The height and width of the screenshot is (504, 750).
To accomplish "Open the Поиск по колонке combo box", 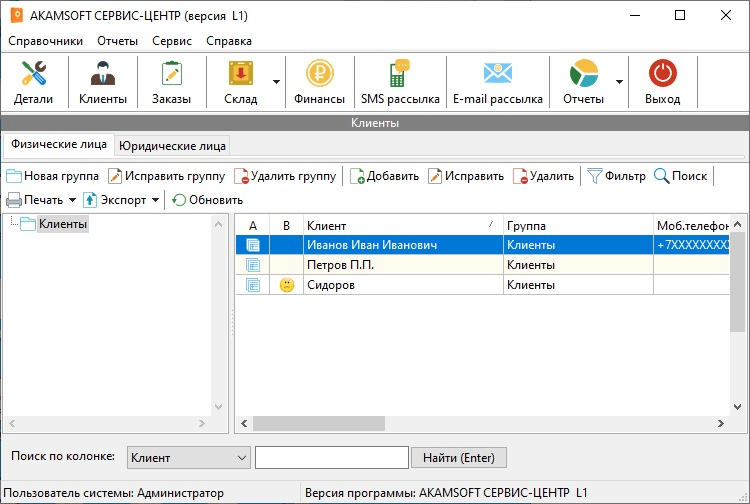I will click(189, 458).
